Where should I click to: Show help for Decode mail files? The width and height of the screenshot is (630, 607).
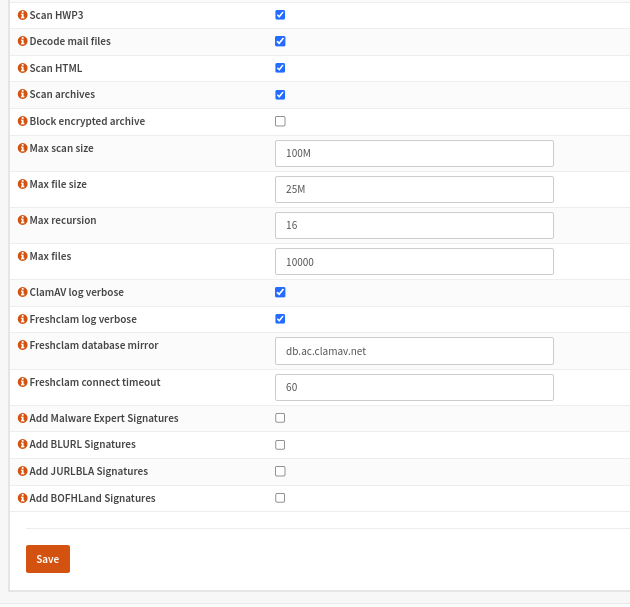pos(22,42)
